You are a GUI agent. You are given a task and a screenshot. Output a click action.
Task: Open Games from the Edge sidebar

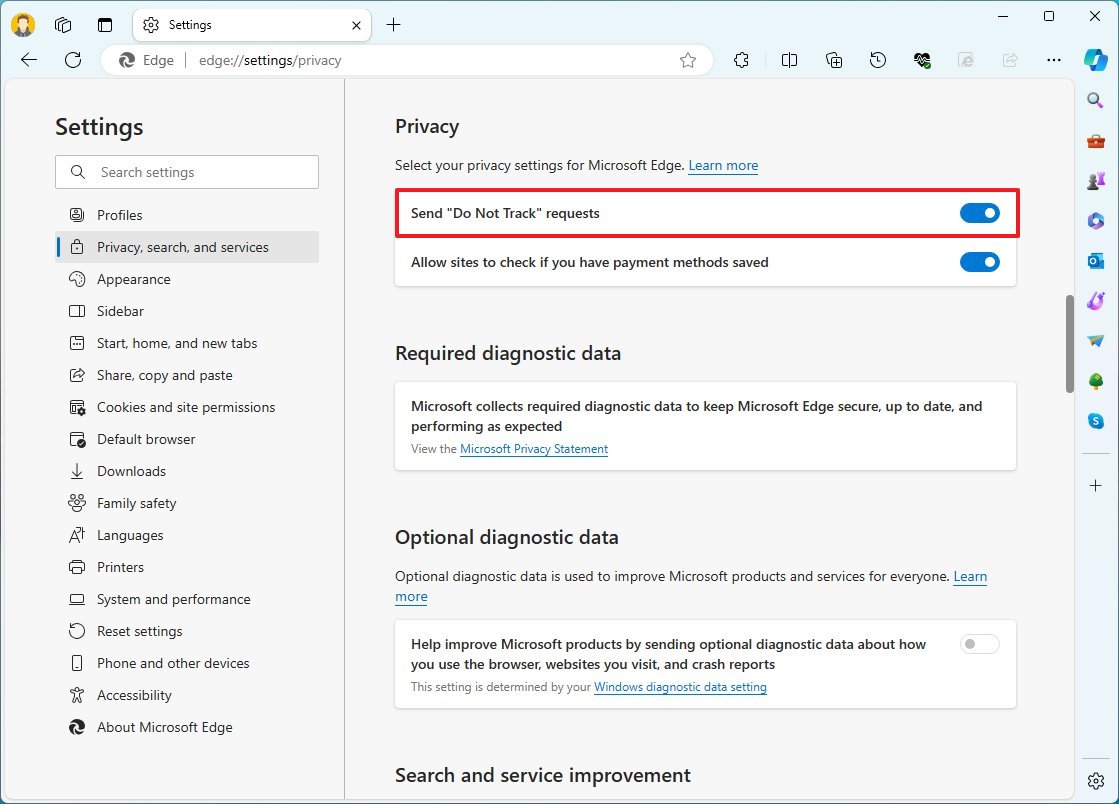click(x=1094, y=180)
